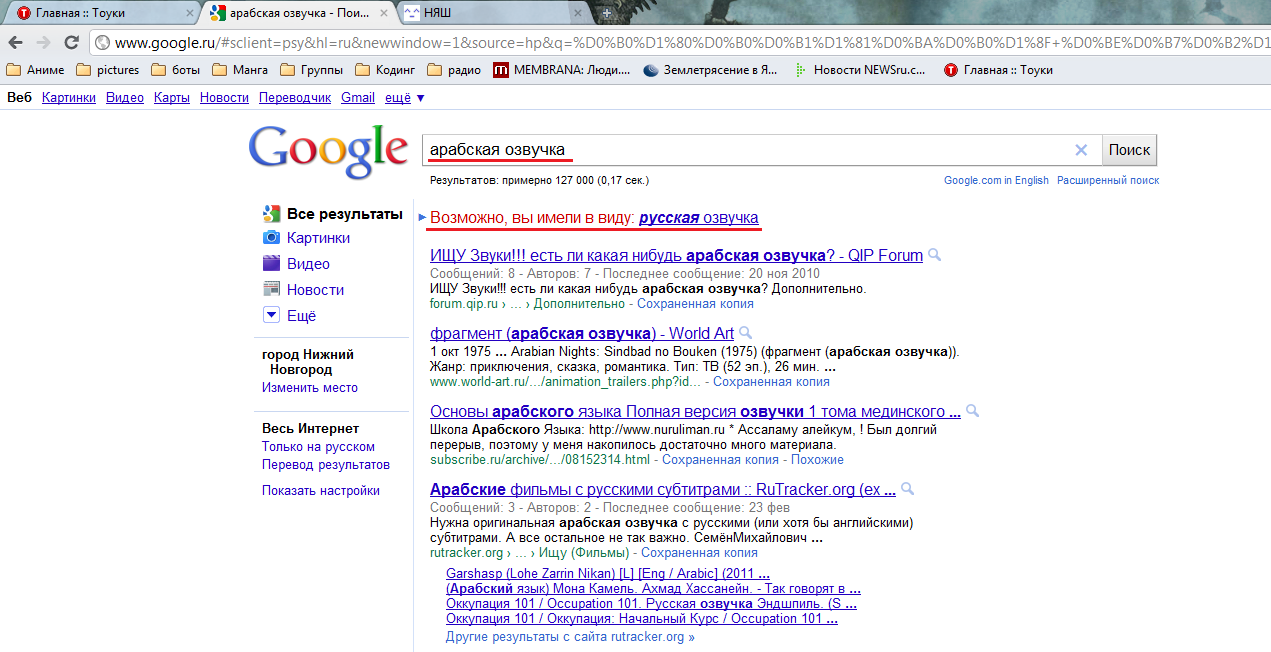The height and width of the screenshot is (652, 1271).
Task: Go forward with the browser forward arrow
Action: pos(43,43)
